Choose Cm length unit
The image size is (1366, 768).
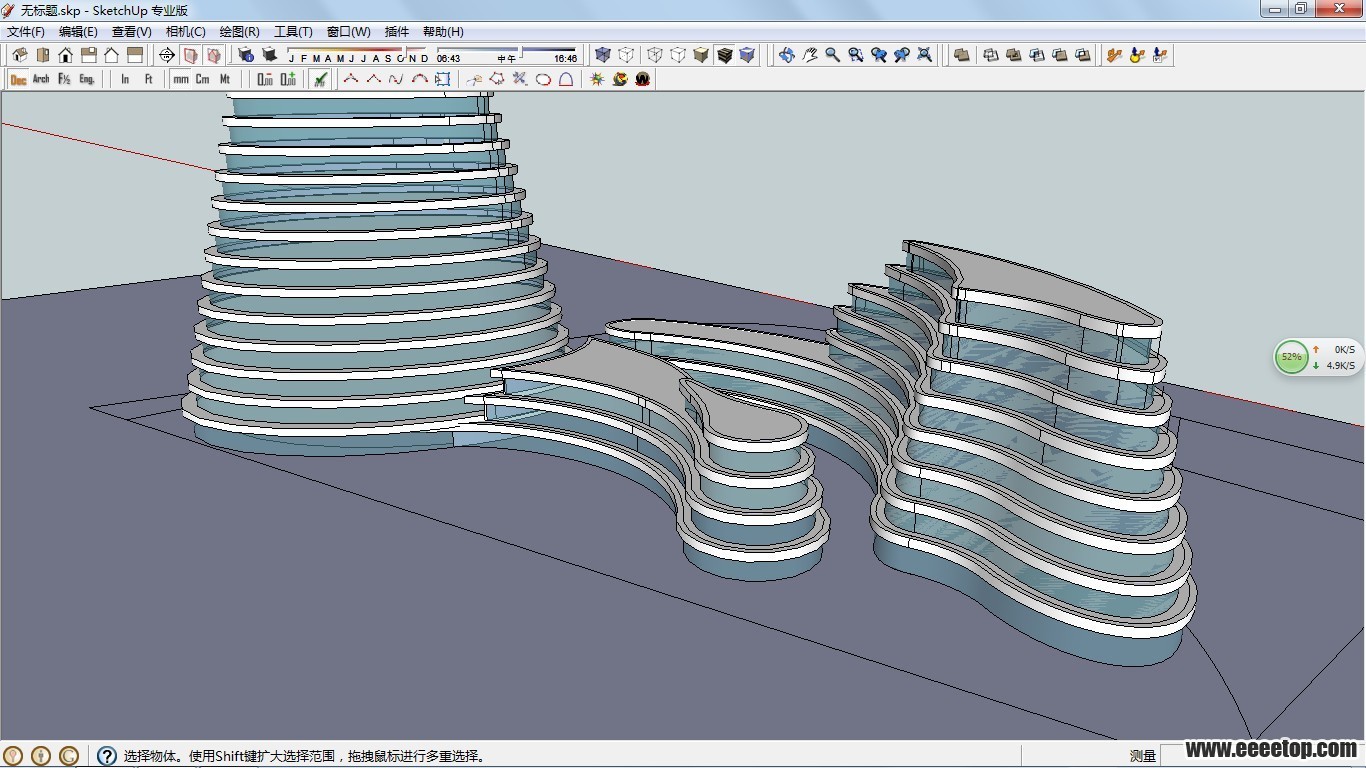[x=202, y=78]
